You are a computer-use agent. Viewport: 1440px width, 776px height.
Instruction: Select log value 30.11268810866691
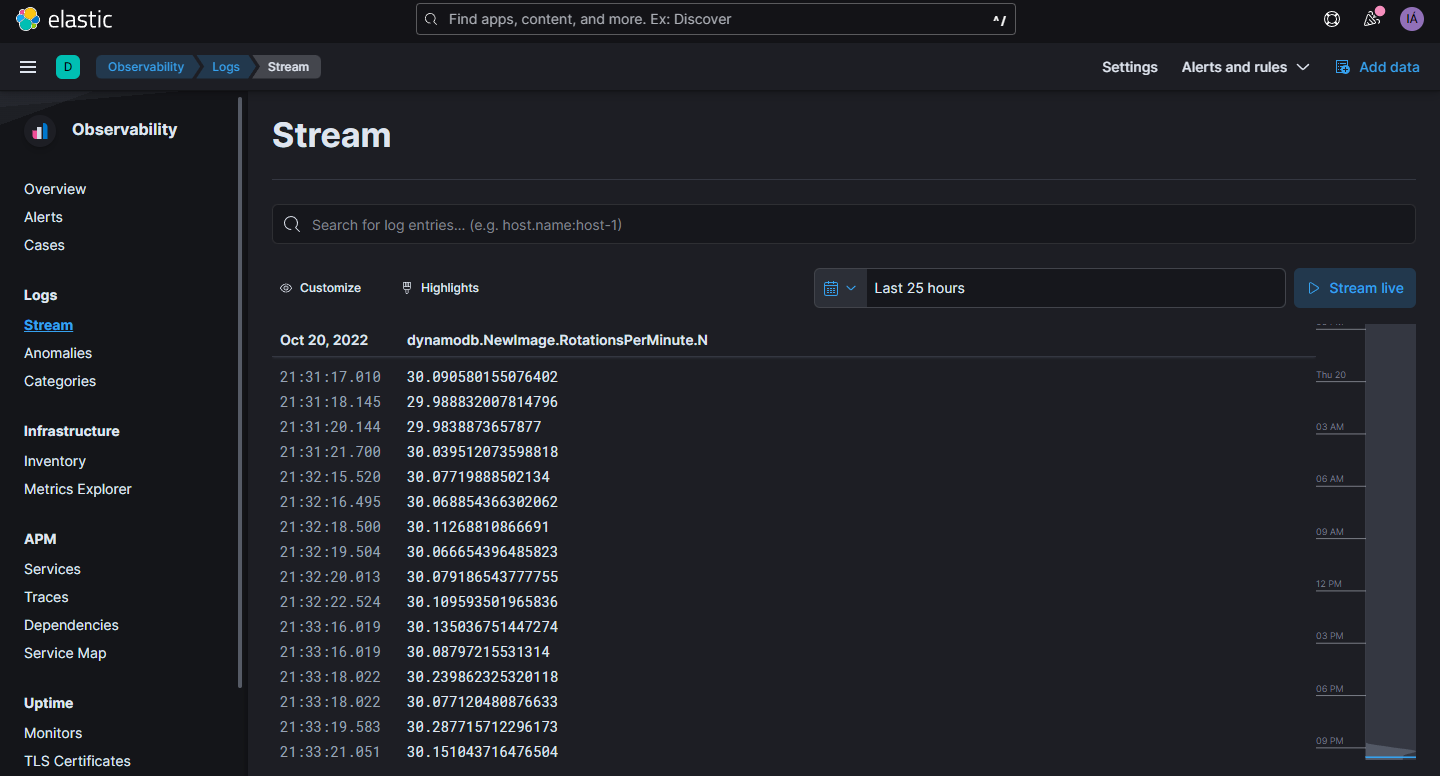tap(478, 527)
